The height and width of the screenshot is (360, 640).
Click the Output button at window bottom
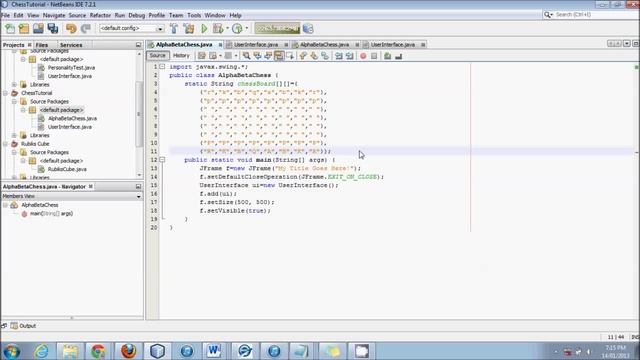pyautogui.click(x=23, y=326)
